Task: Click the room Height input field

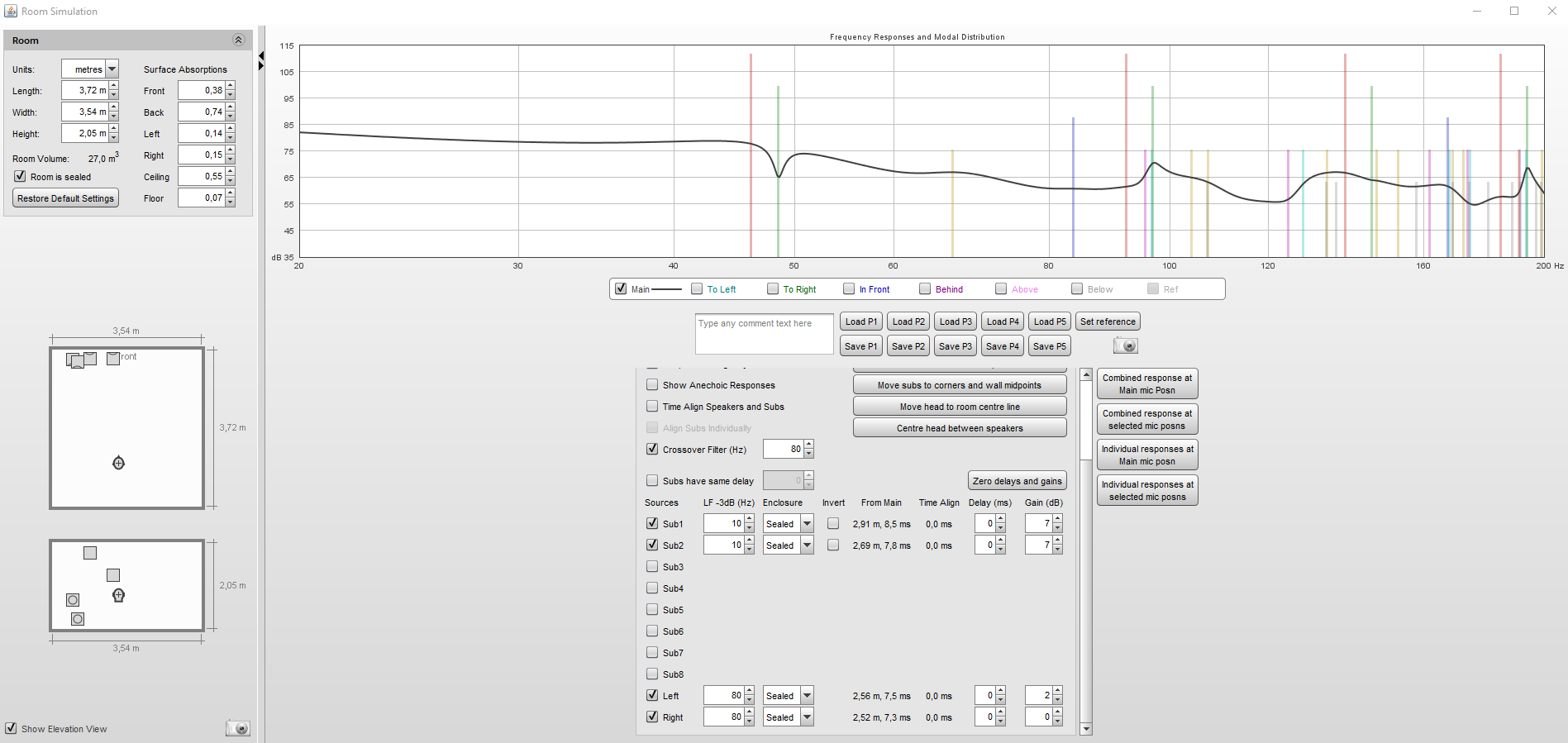Action: 85,133
